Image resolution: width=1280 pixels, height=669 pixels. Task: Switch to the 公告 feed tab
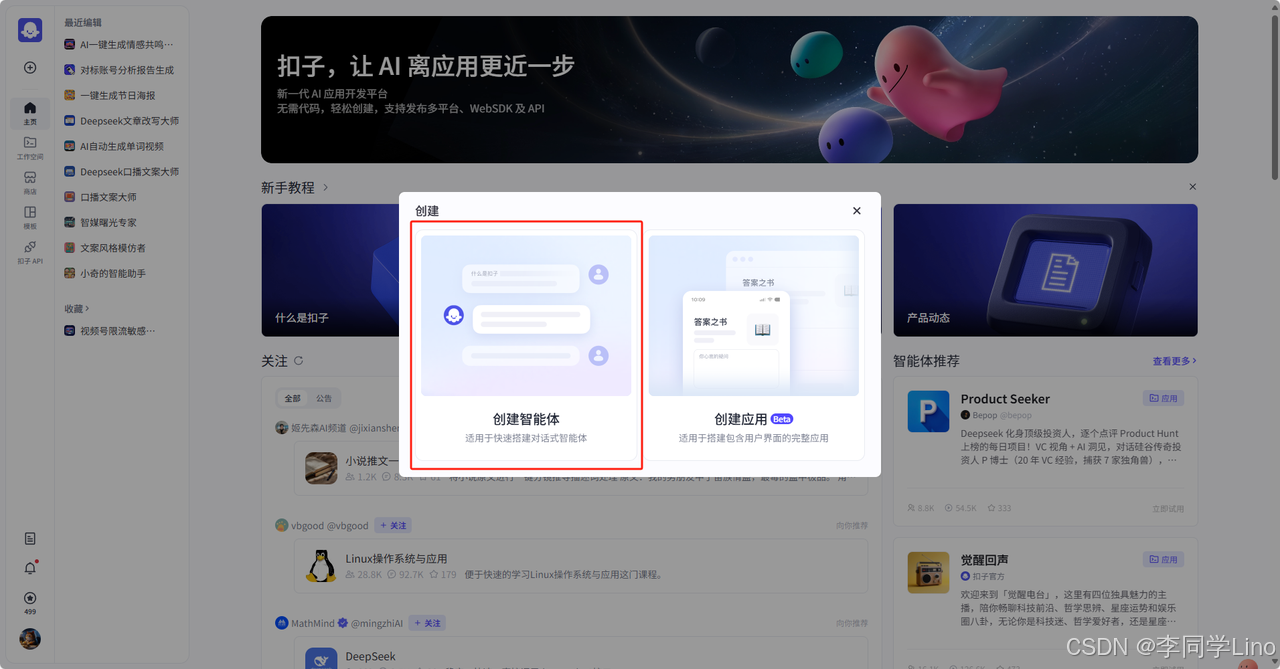pyautogui.click(x=324, y=398)
